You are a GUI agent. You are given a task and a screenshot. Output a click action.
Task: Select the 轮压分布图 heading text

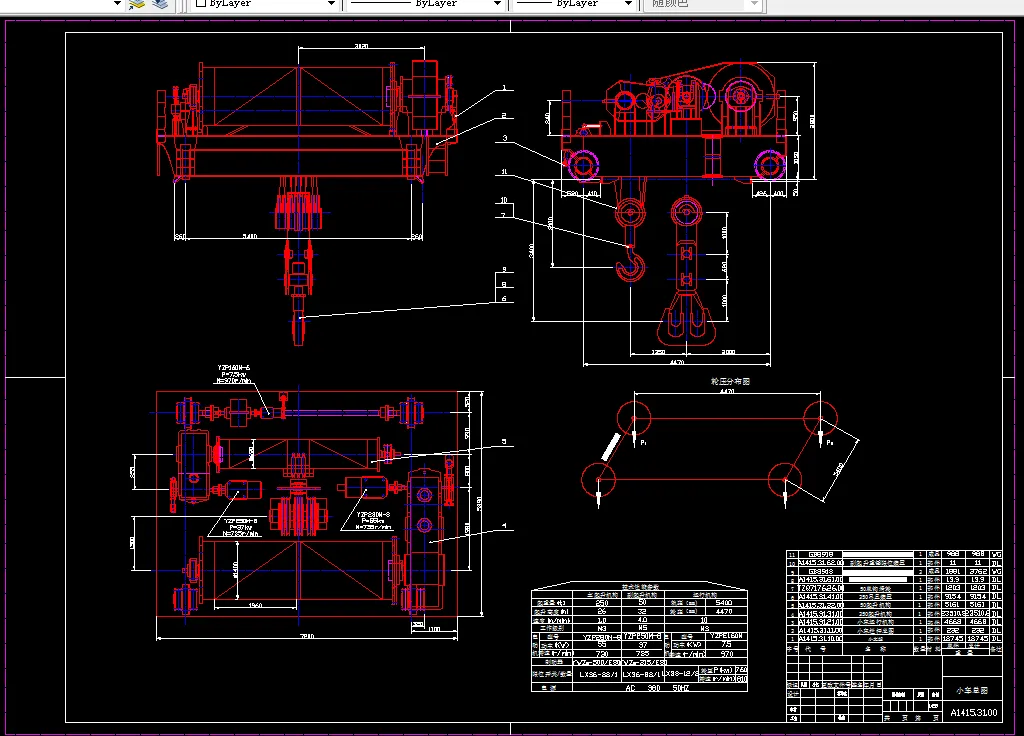tap(730, 381)
